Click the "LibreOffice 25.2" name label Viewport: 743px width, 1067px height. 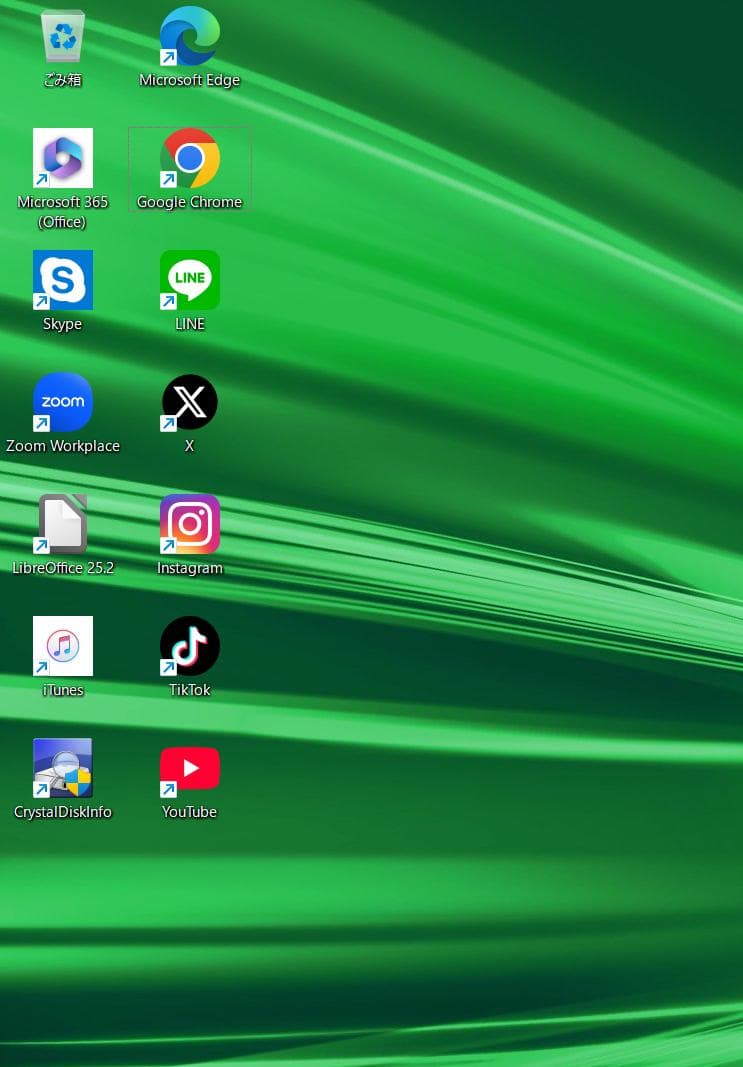pos(63,568)
